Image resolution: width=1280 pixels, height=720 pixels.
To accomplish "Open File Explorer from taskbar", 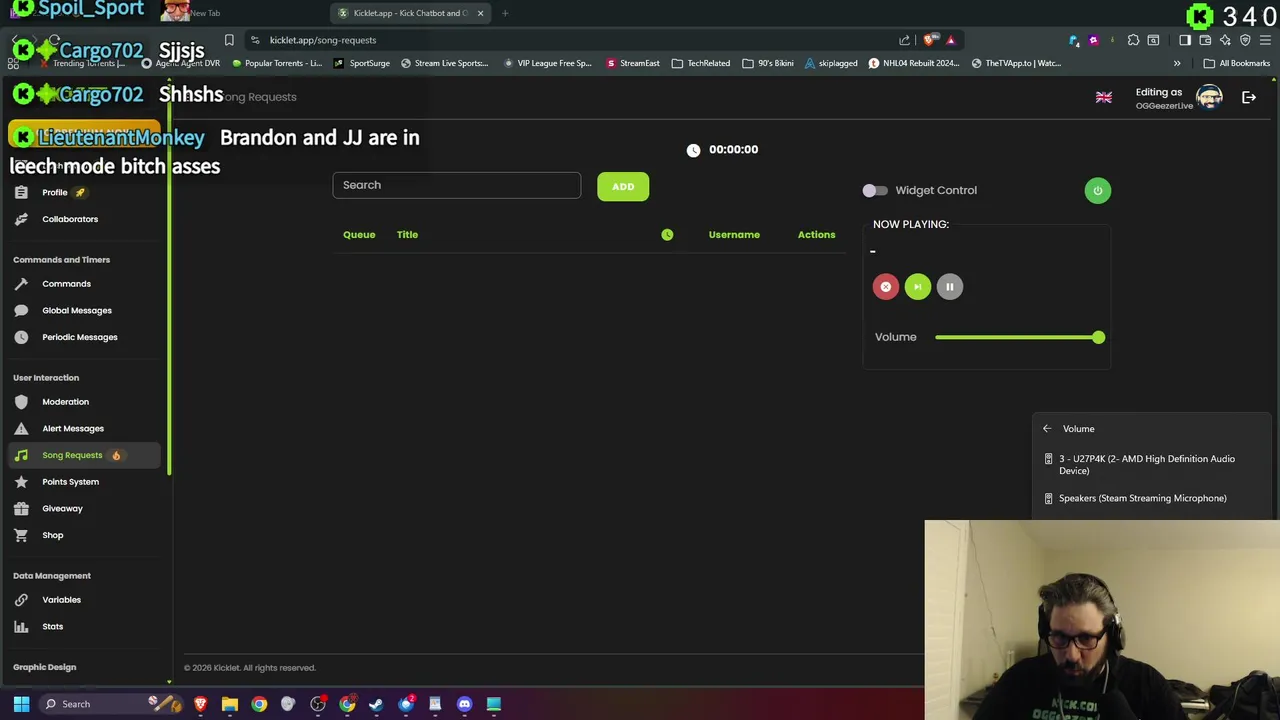I will [x=229, y=704].
